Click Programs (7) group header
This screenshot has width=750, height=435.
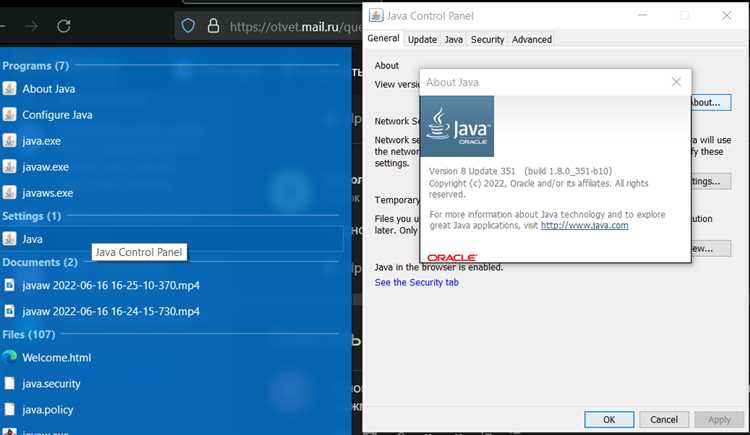pyautogui.click(x=35, y=66)
